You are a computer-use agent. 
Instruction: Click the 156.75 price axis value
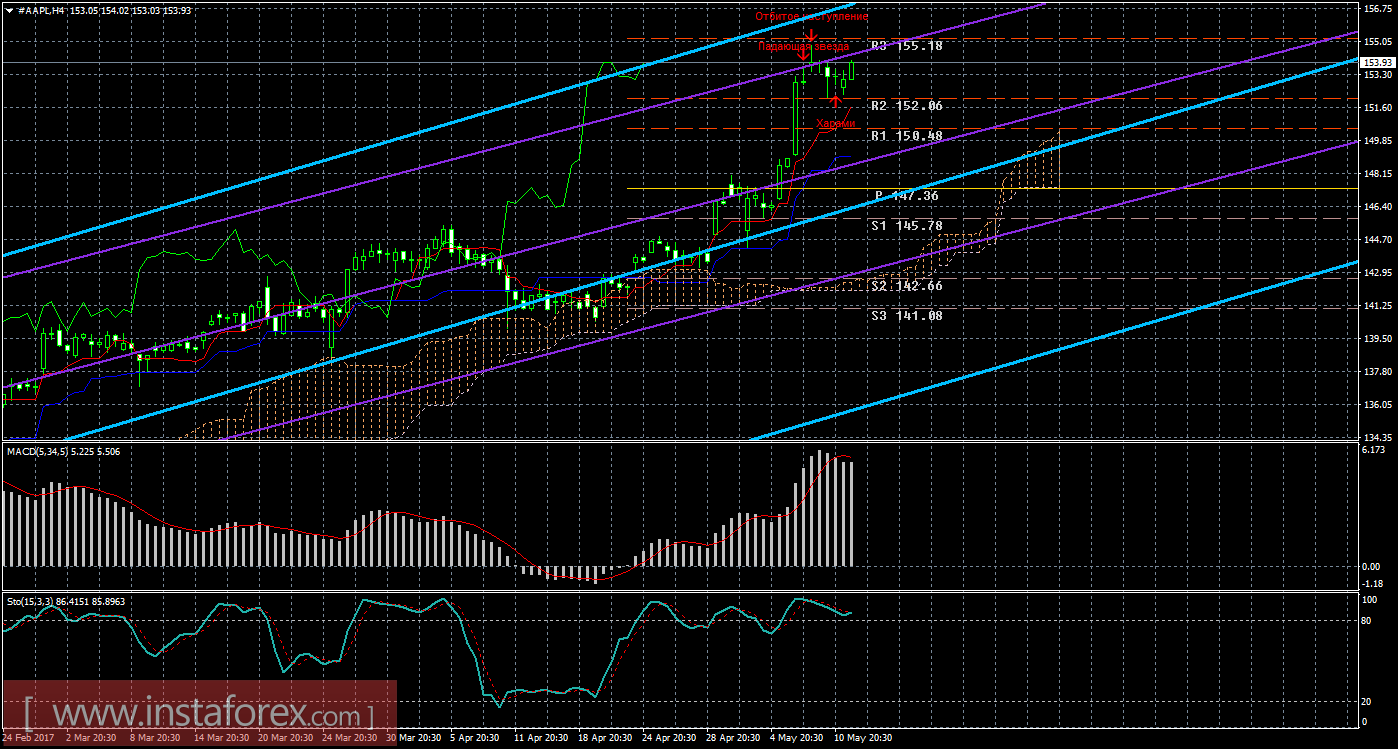point(1378,9)
